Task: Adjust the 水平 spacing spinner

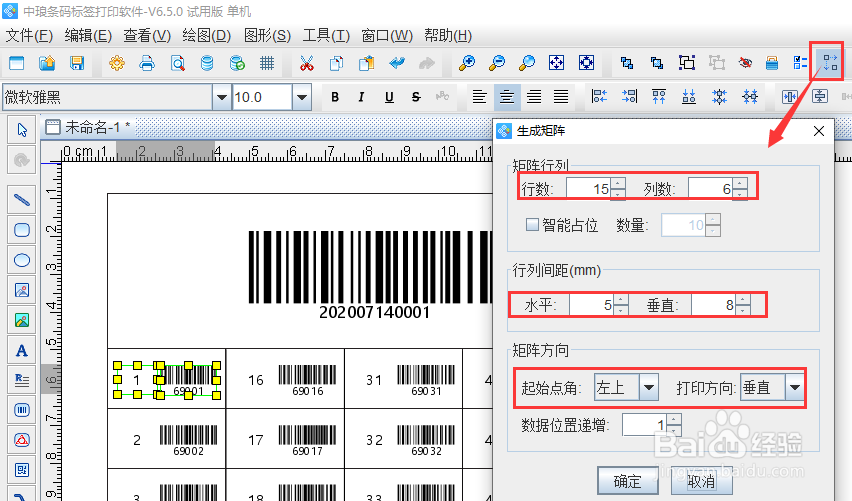Action: (621, 305)
